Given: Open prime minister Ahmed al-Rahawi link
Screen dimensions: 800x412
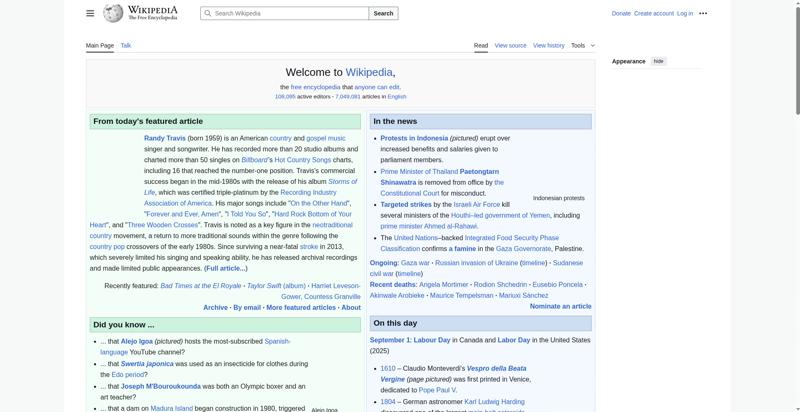Looking at the screenshot, I should 429,226.
